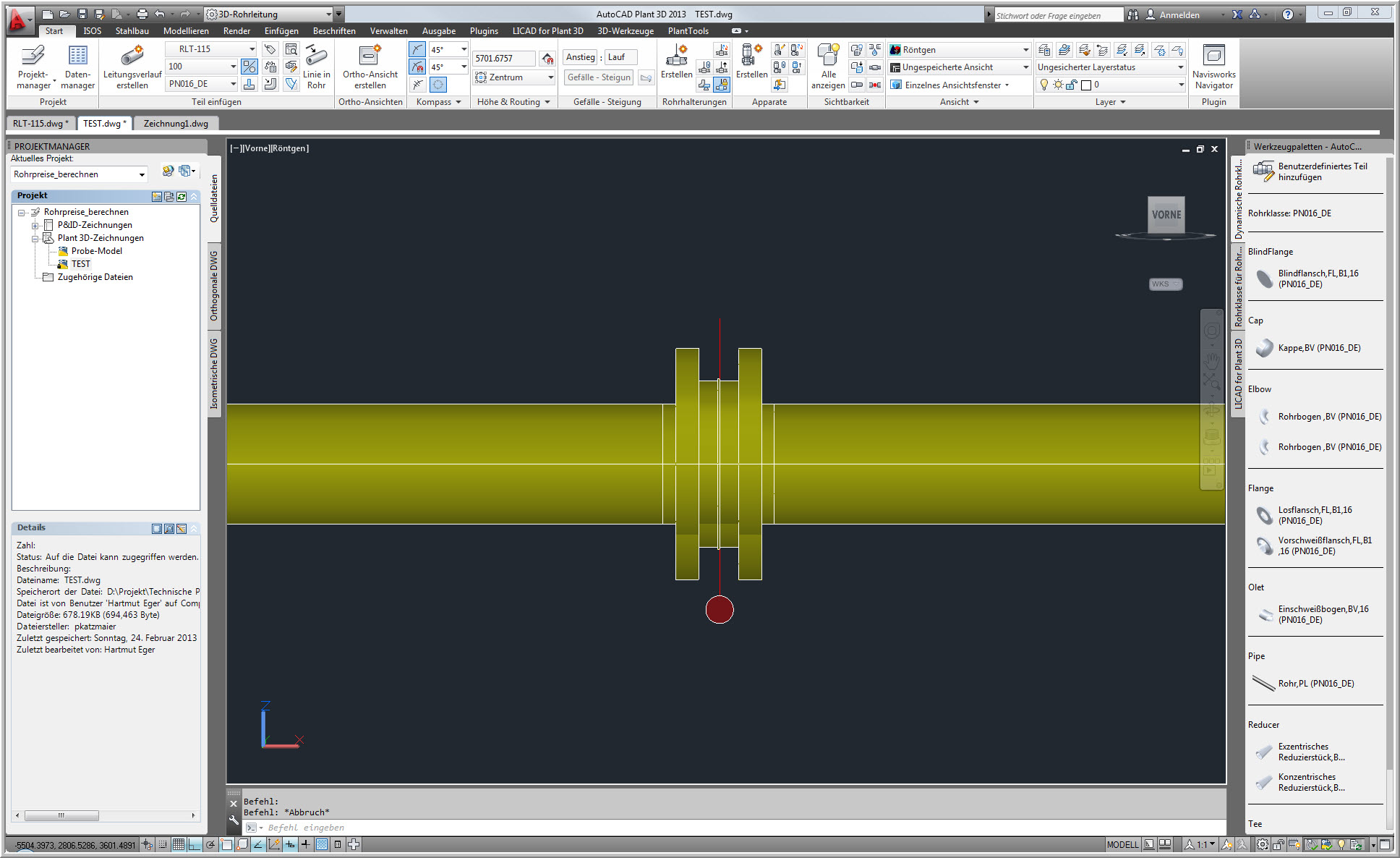Open the Stahlbau ribbon tab
Viewport: 1400px width, 858px height.
(132, 31)
